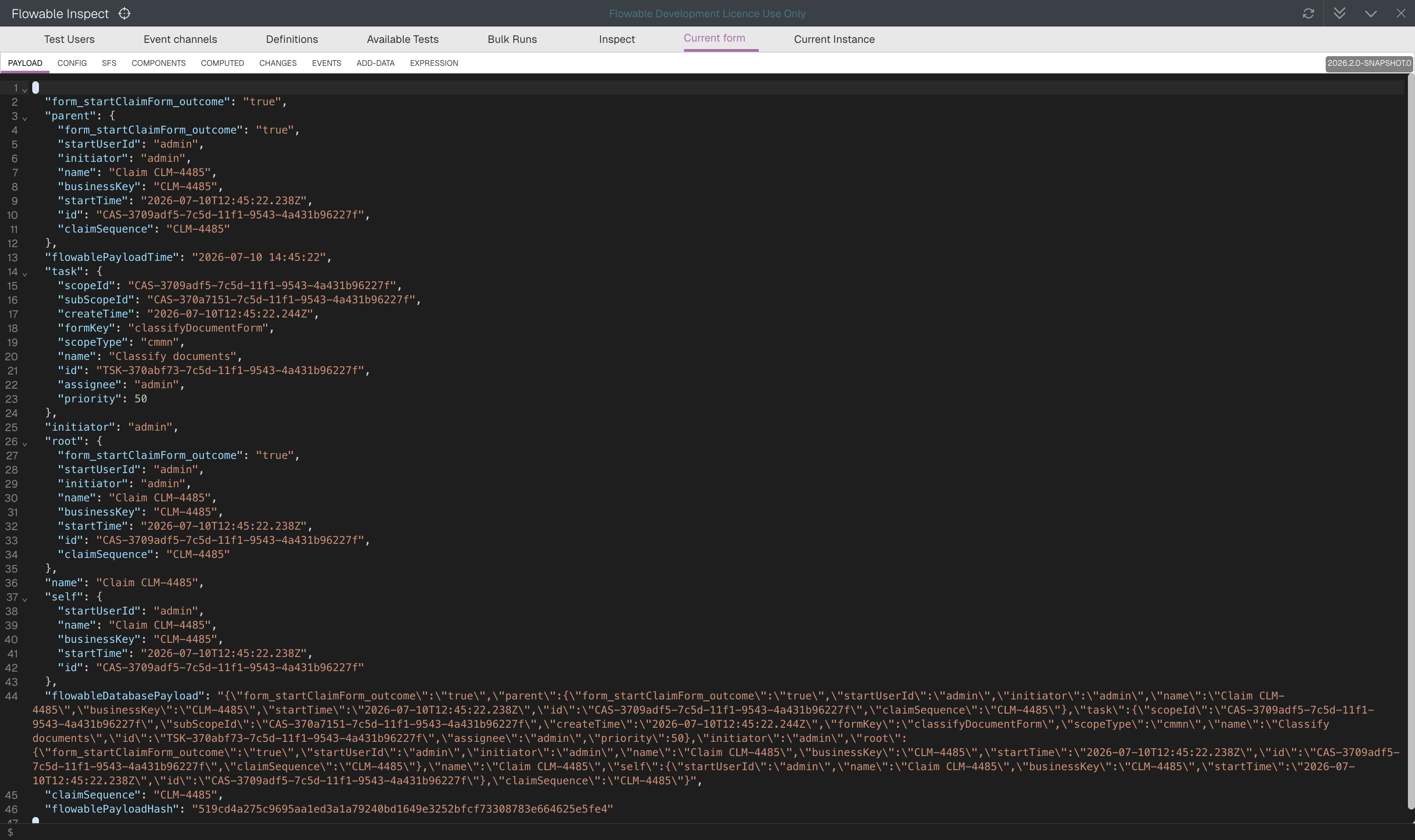The height and width of the screenshot is (840, 1415).
Task: Click the "flowablePayloadHash" key
Action: (111, 809)
